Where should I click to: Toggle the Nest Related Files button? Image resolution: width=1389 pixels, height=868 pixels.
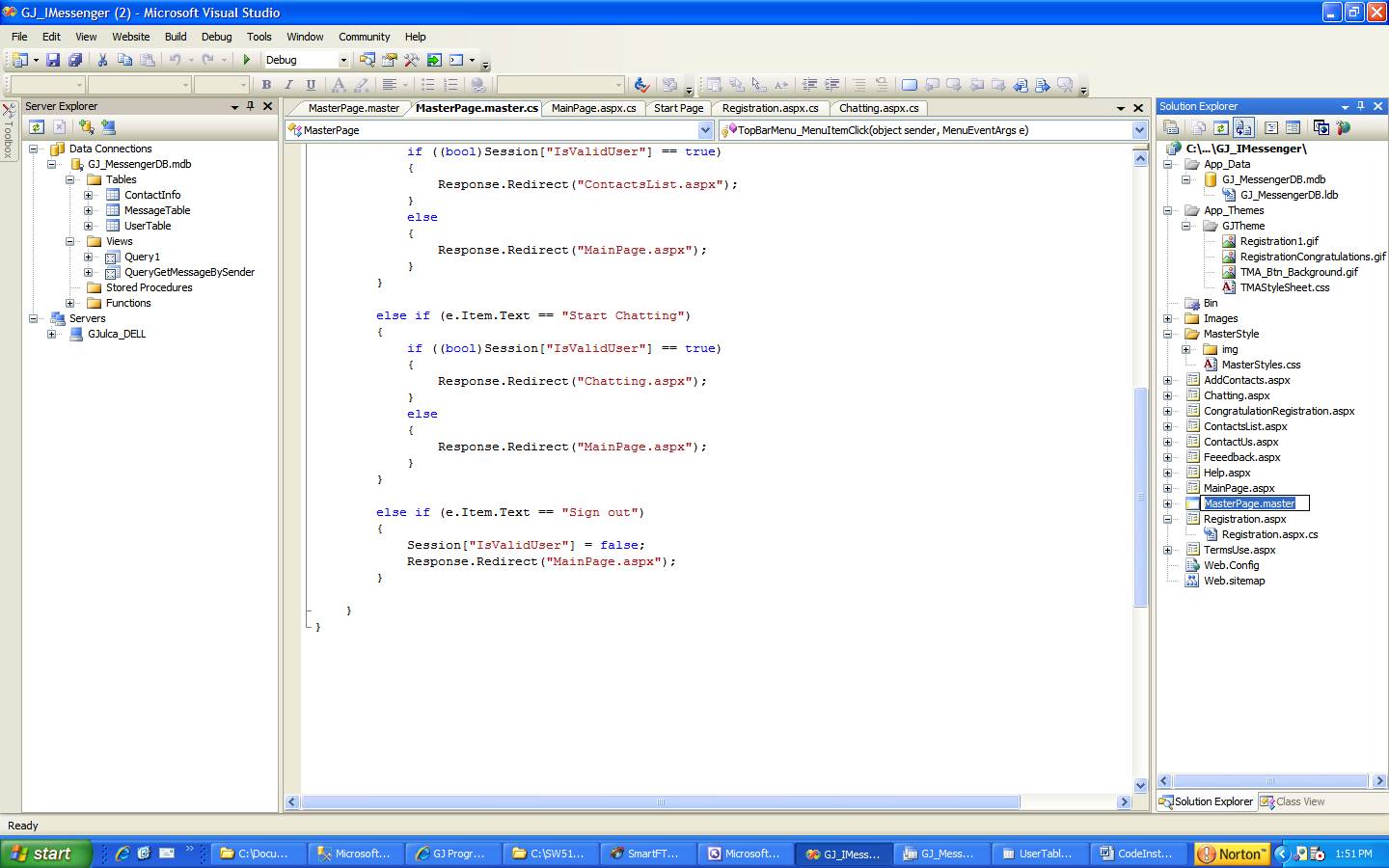coord(1244,127)
